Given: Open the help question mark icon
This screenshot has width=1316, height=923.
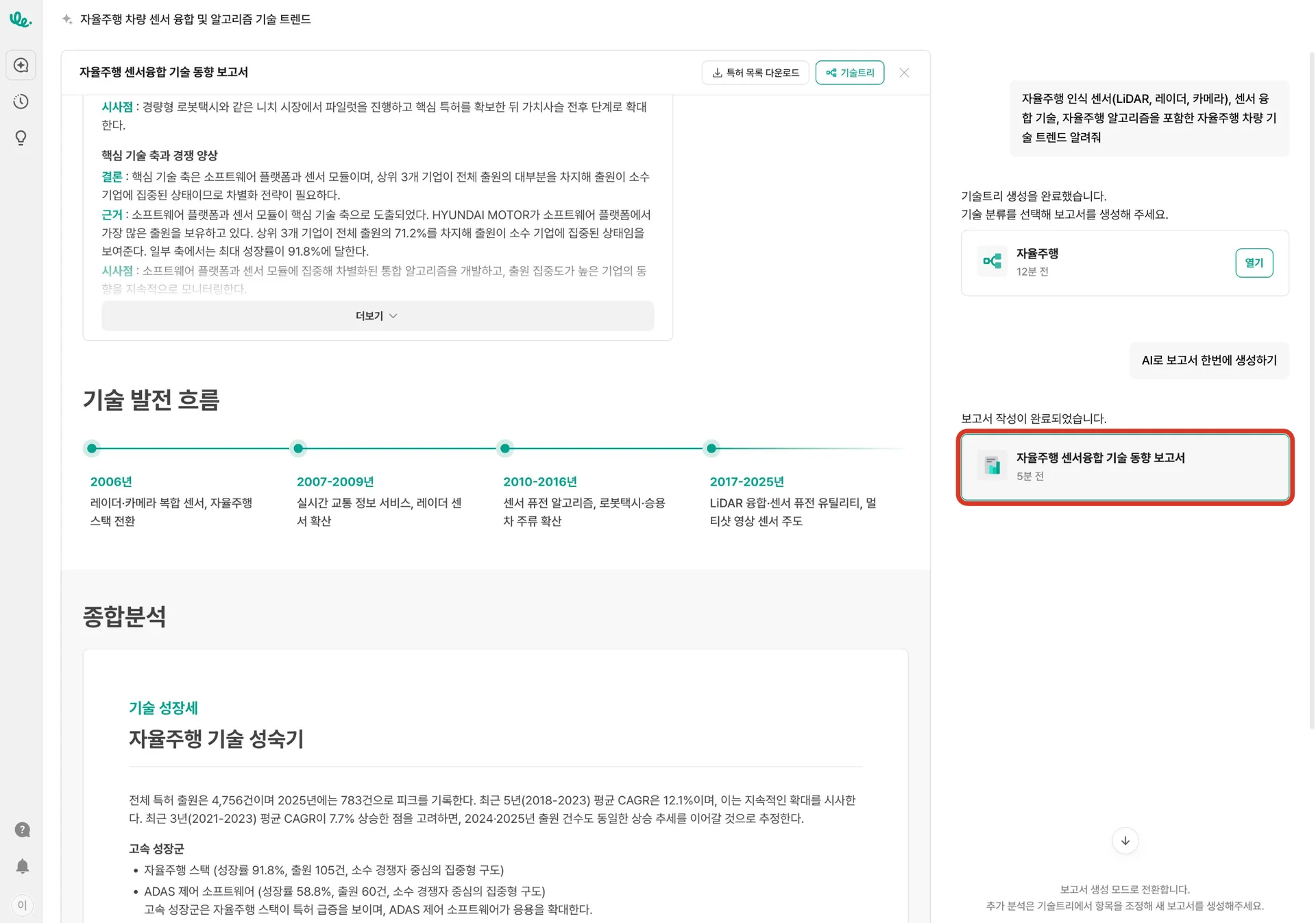Looking at the screenshot, I should [x=22, y=830].
